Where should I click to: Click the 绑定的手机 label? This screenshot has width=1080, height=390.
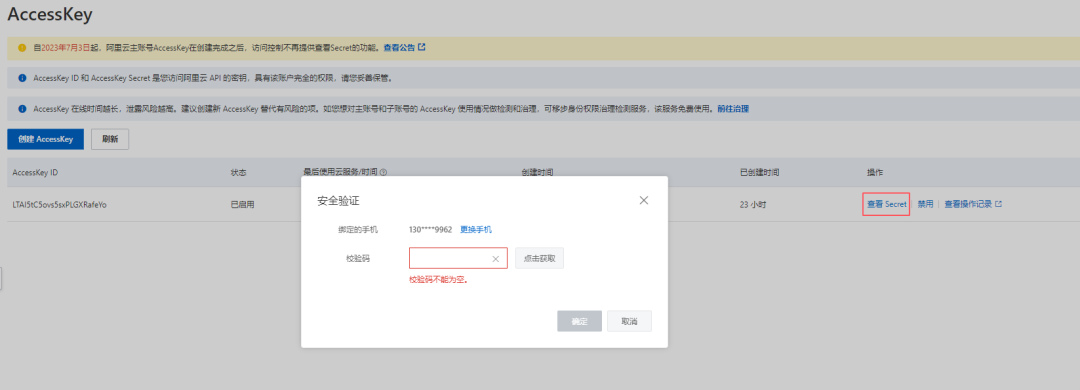[357, 229]
